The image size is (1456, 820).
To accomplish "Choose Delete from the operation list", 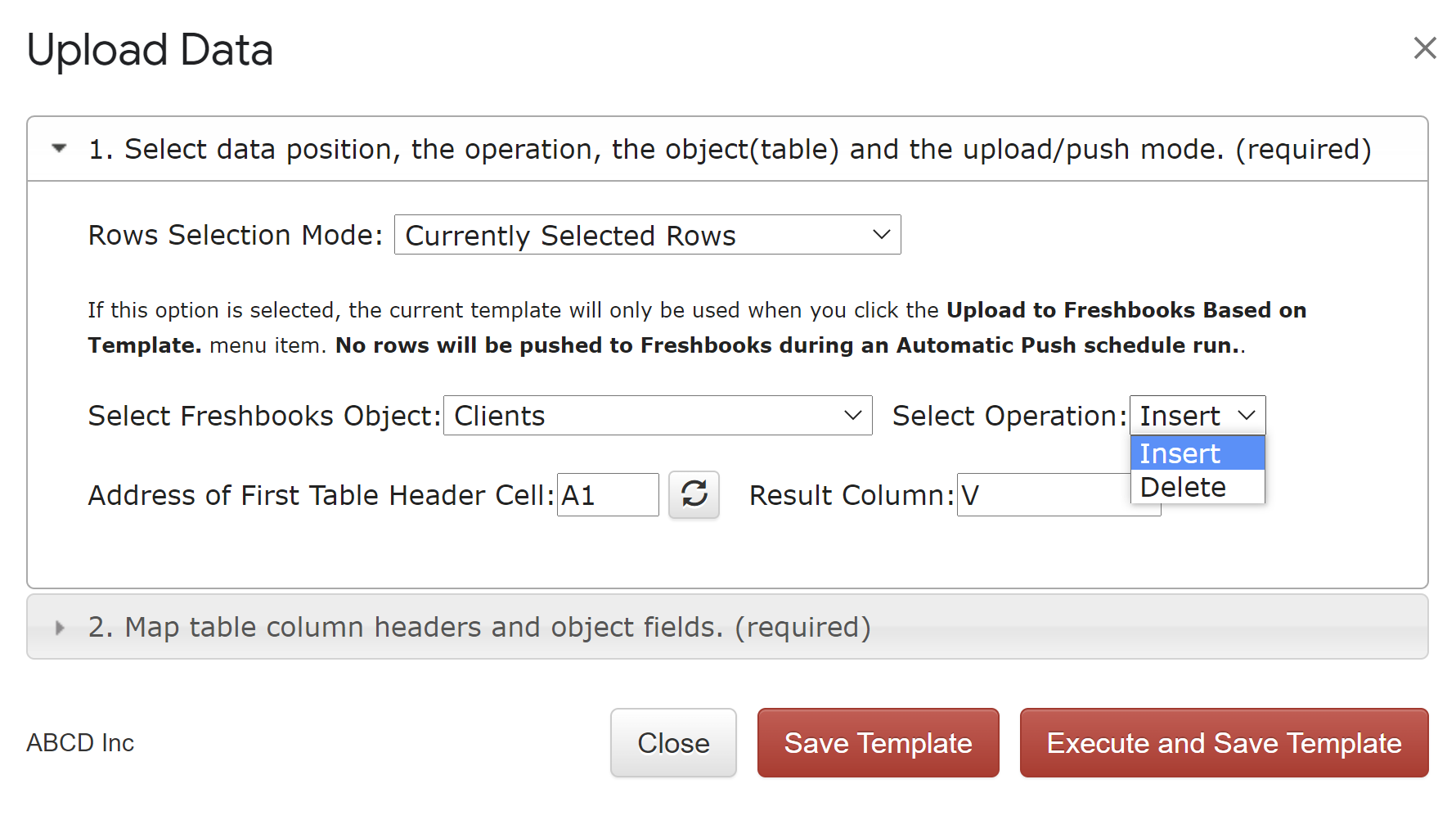I will 1198,487.
